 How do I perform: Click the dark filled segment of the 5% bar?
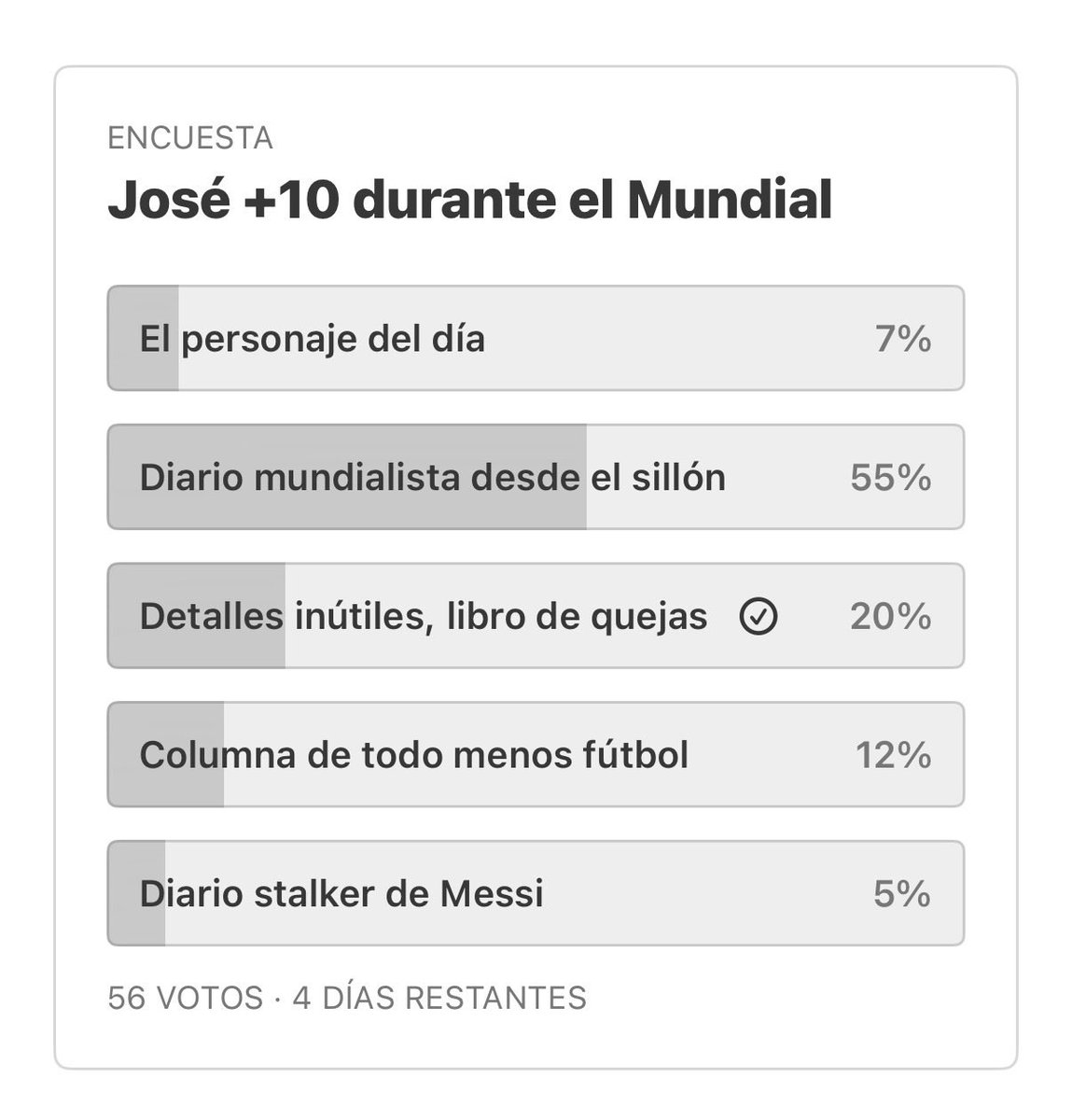[137, 893]
